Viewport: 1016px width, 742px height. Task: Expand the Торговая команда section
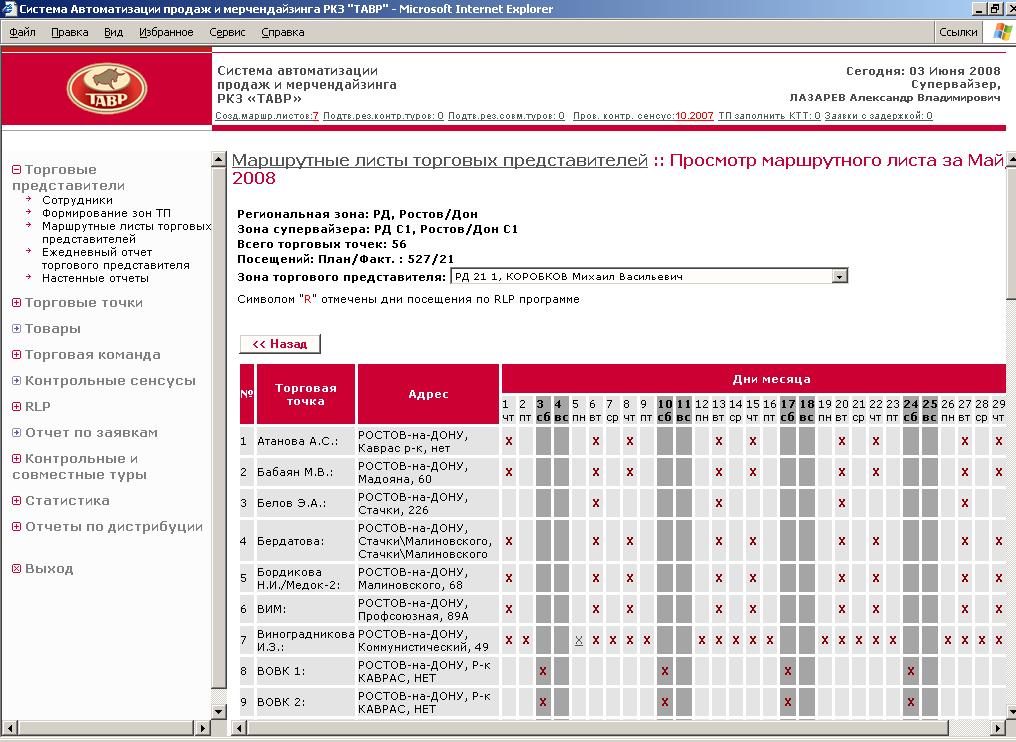click(17, 354)
